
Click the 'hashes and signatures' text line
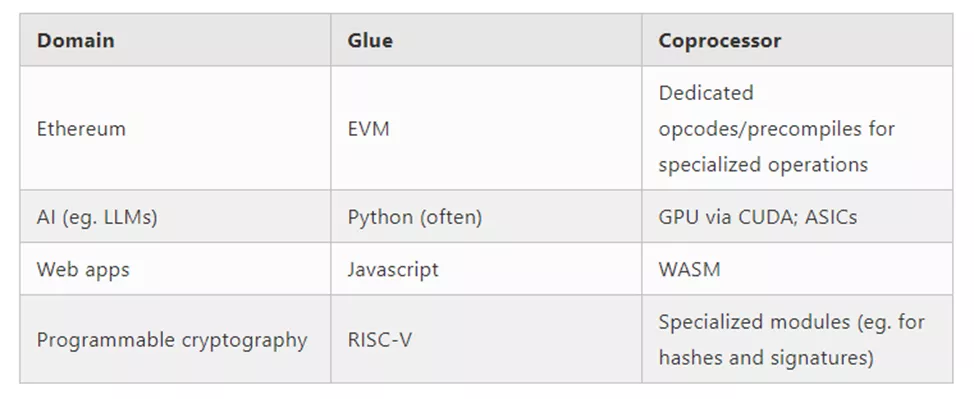[766, 358]
